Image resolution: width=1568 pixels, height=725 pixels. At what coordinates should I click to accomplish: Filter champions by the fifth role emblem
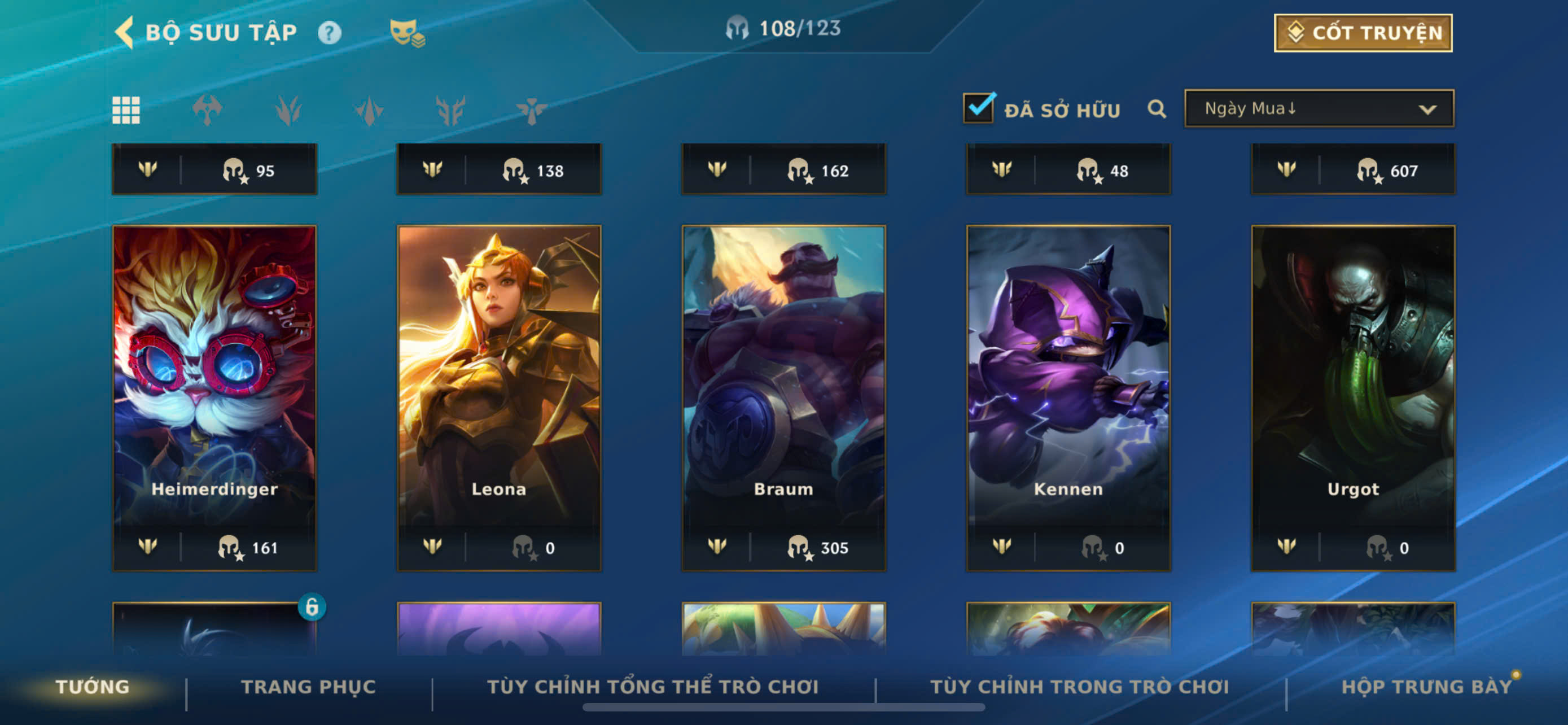click(x=531, y=111)
